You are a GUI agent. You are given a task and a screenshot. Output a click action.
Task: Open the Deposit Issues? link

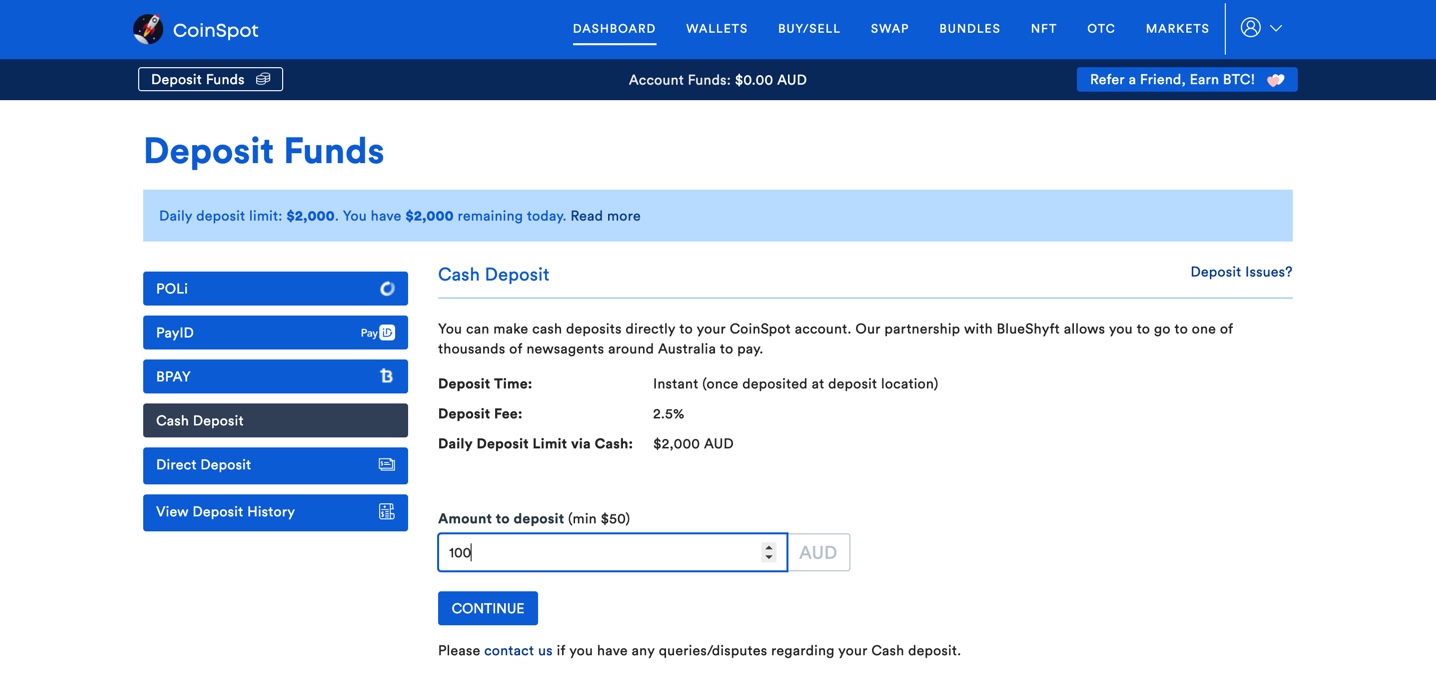(x=1241, y=272)
